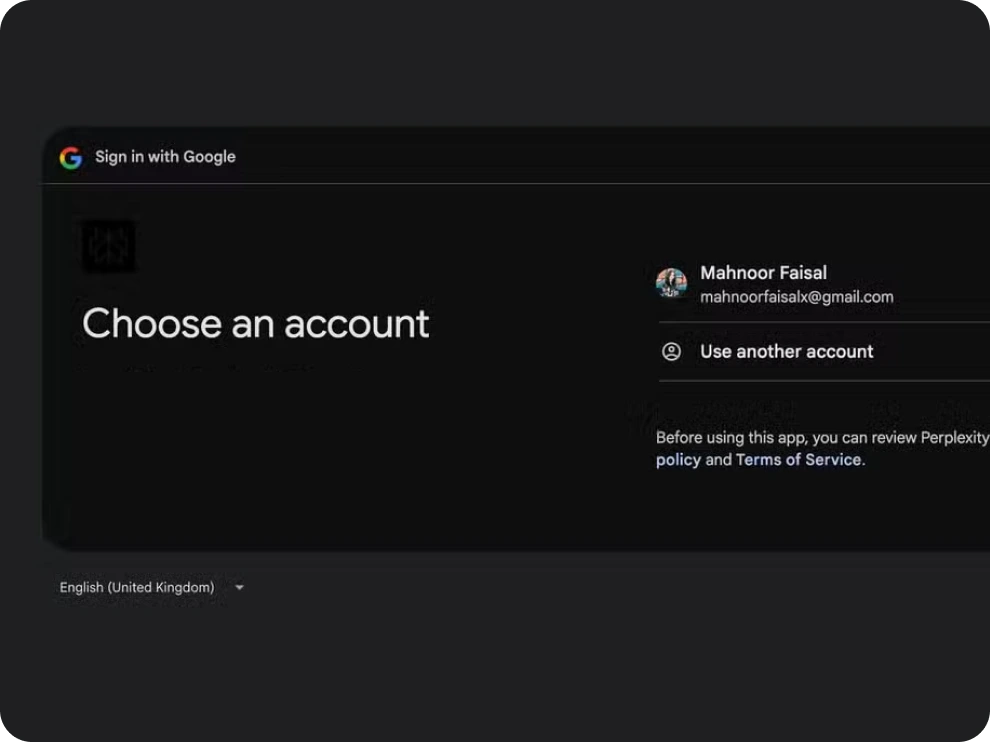Click the Perplexity app logo
This screenshot has width=990, height=742.
pyautogui.click(x=108, y=246)
